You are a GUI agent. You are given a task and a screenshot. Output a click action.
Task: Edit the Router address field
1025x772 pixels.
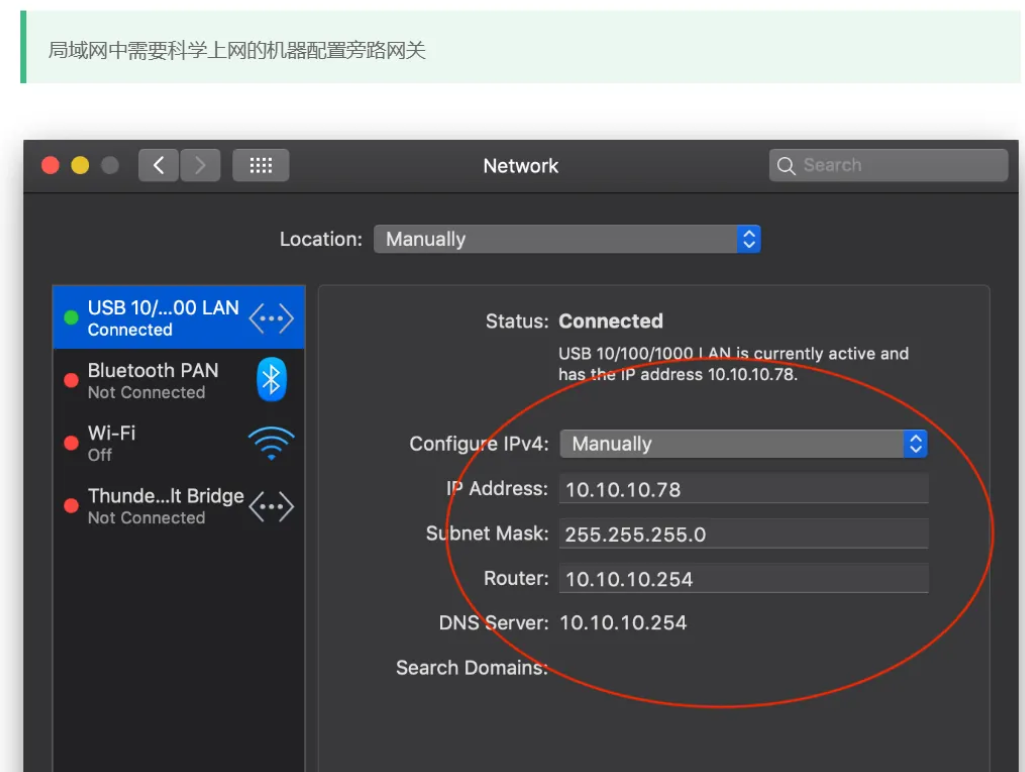click(743, 579)
